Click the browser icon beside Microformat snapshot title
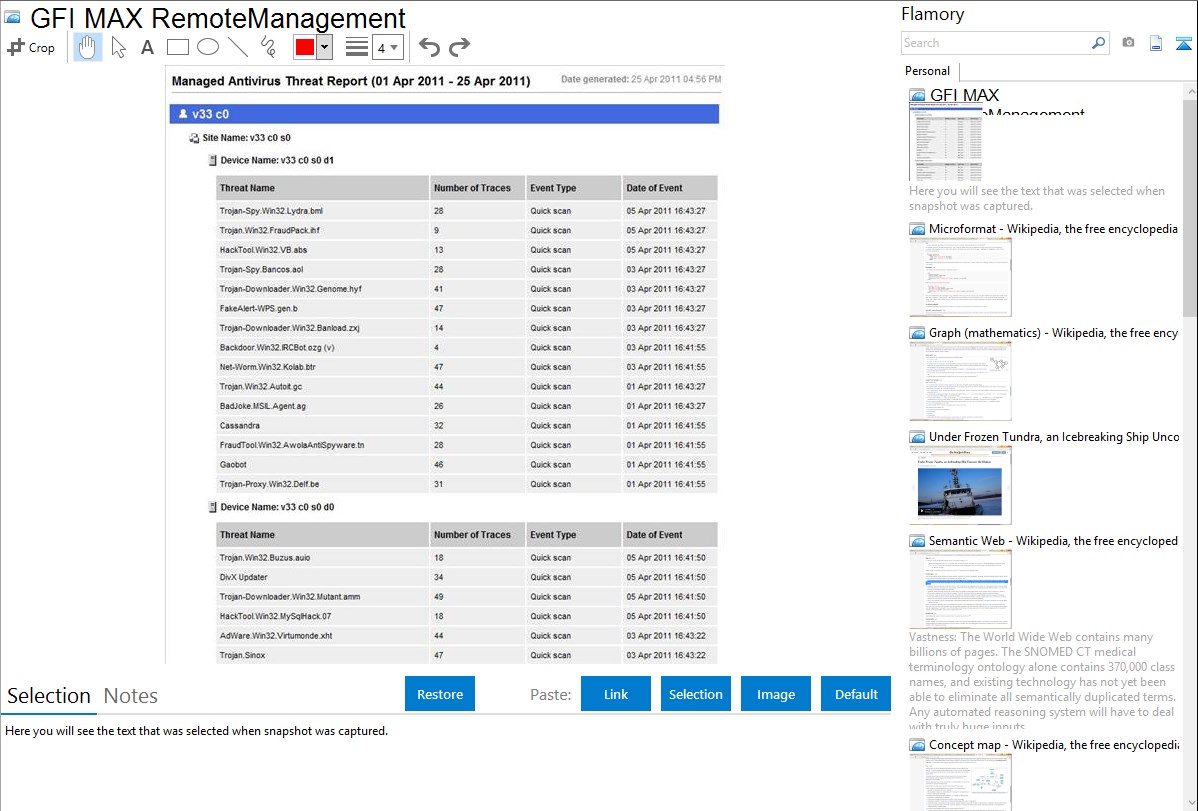The height and width of the screenshot is (811, 1198). click(917, 229)
